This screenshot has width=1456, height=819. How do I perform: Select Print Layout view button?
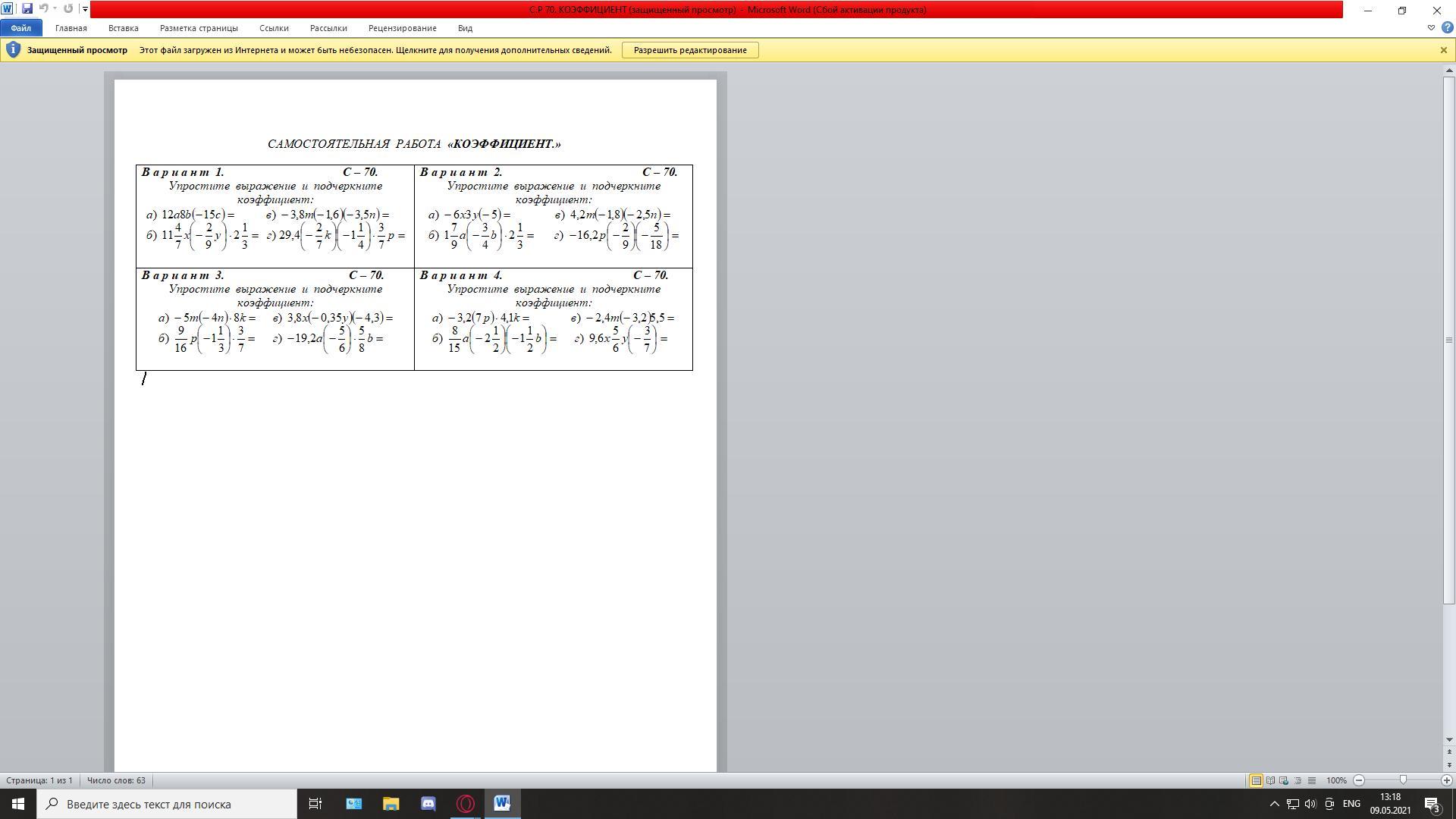coord(1256,780)
